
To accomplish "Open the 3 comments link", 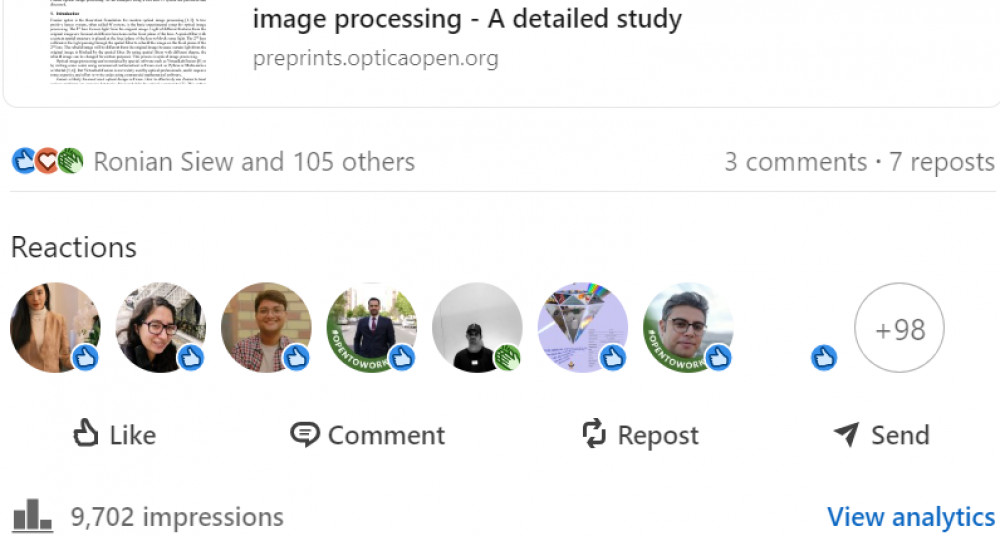I will click(795, 162).
